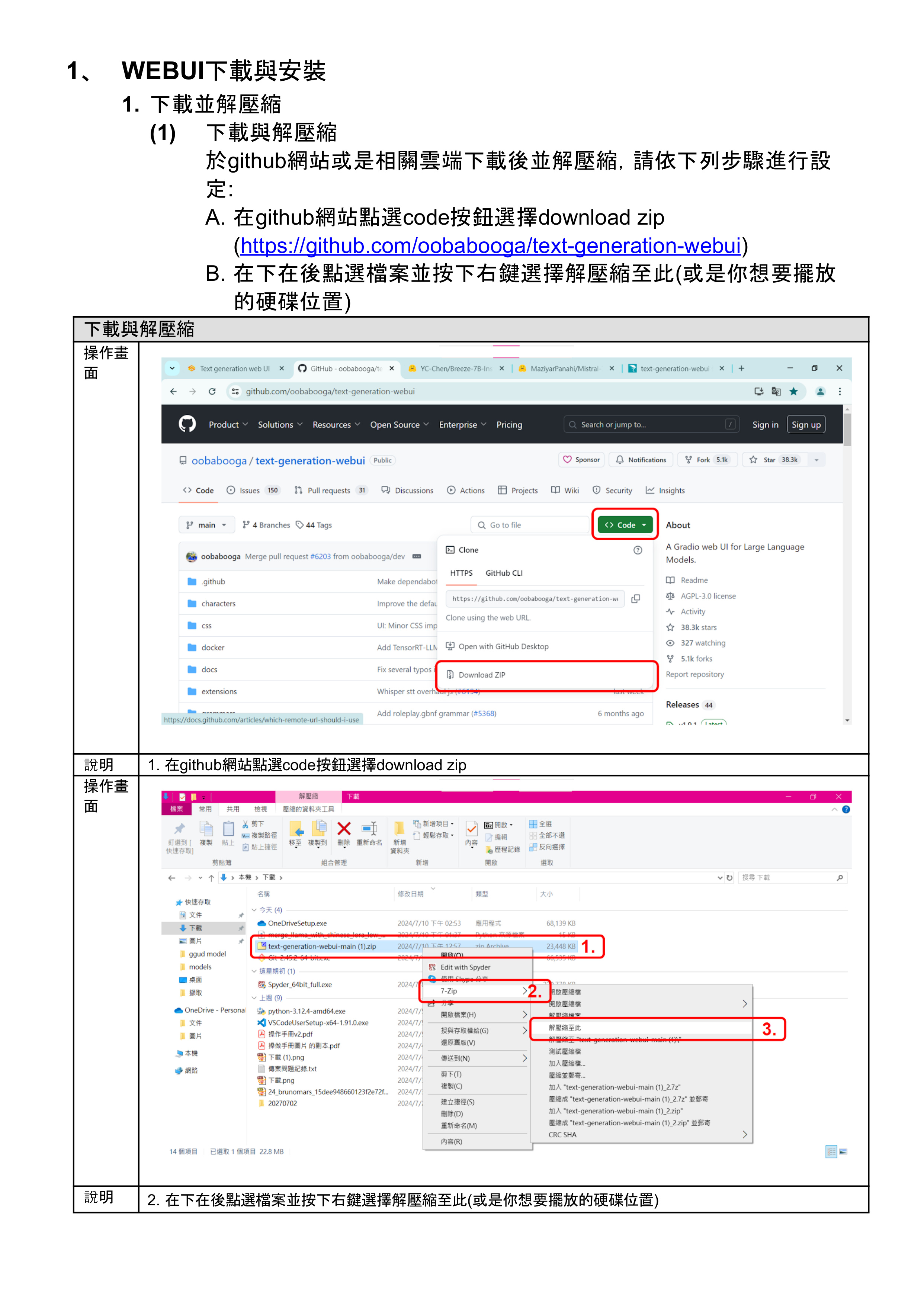924x1305 pixels.
Task: Click the Fork button showing 5.1k
Action: point(707,460)
